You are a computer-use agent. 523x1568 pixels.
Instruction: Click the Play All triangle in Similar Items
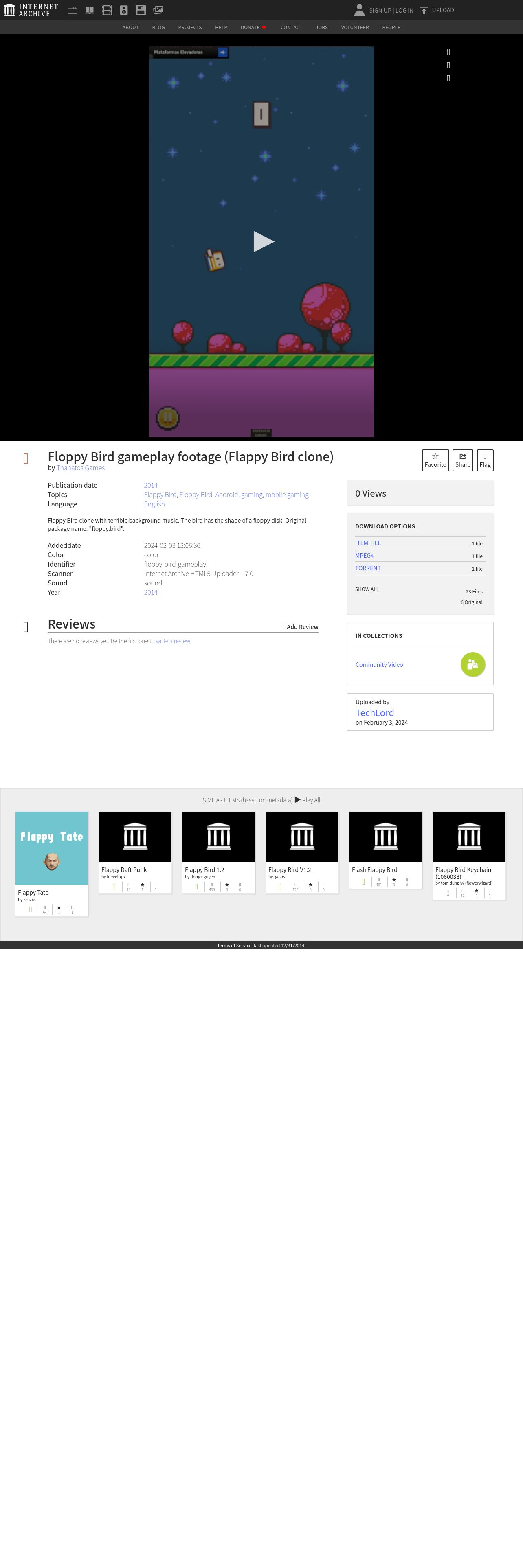(x=298, y=800)
